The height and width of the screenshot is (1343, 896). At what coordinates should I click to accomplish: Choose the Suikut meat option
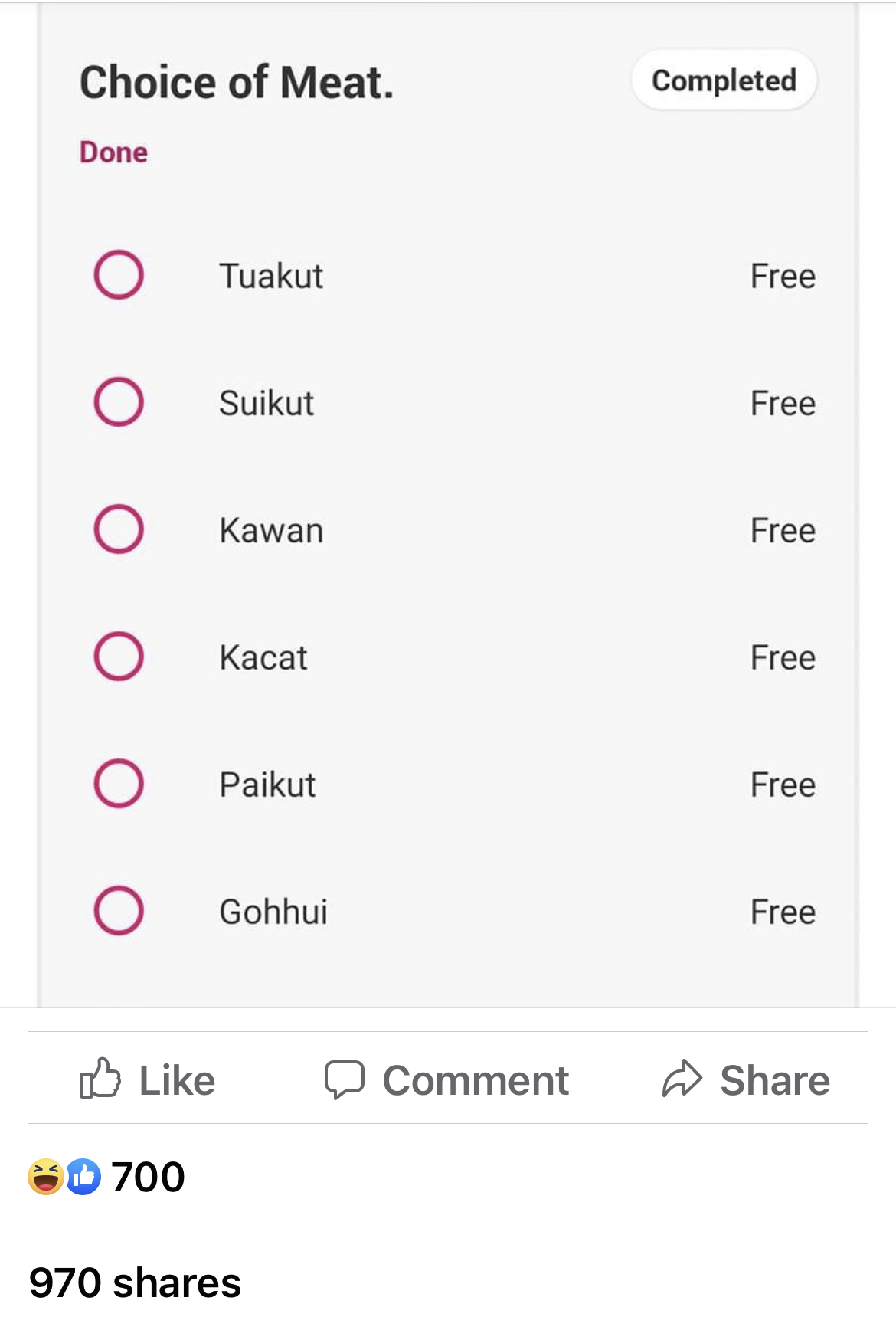tap(119, 401)
